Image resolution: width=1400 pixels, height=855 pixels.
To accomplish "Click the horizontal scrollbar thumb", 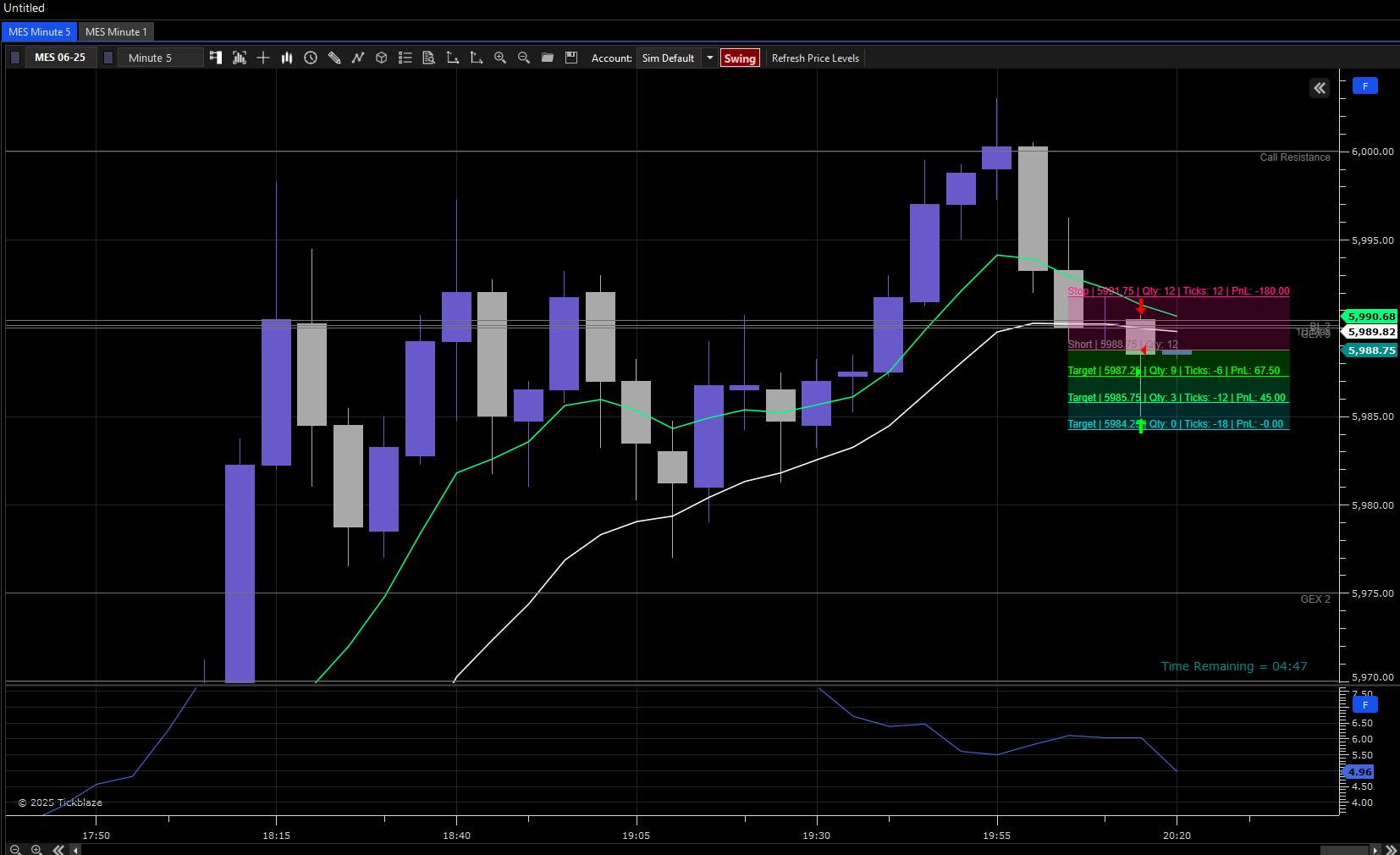I will pyautogui.click(x=1344, y=849).
